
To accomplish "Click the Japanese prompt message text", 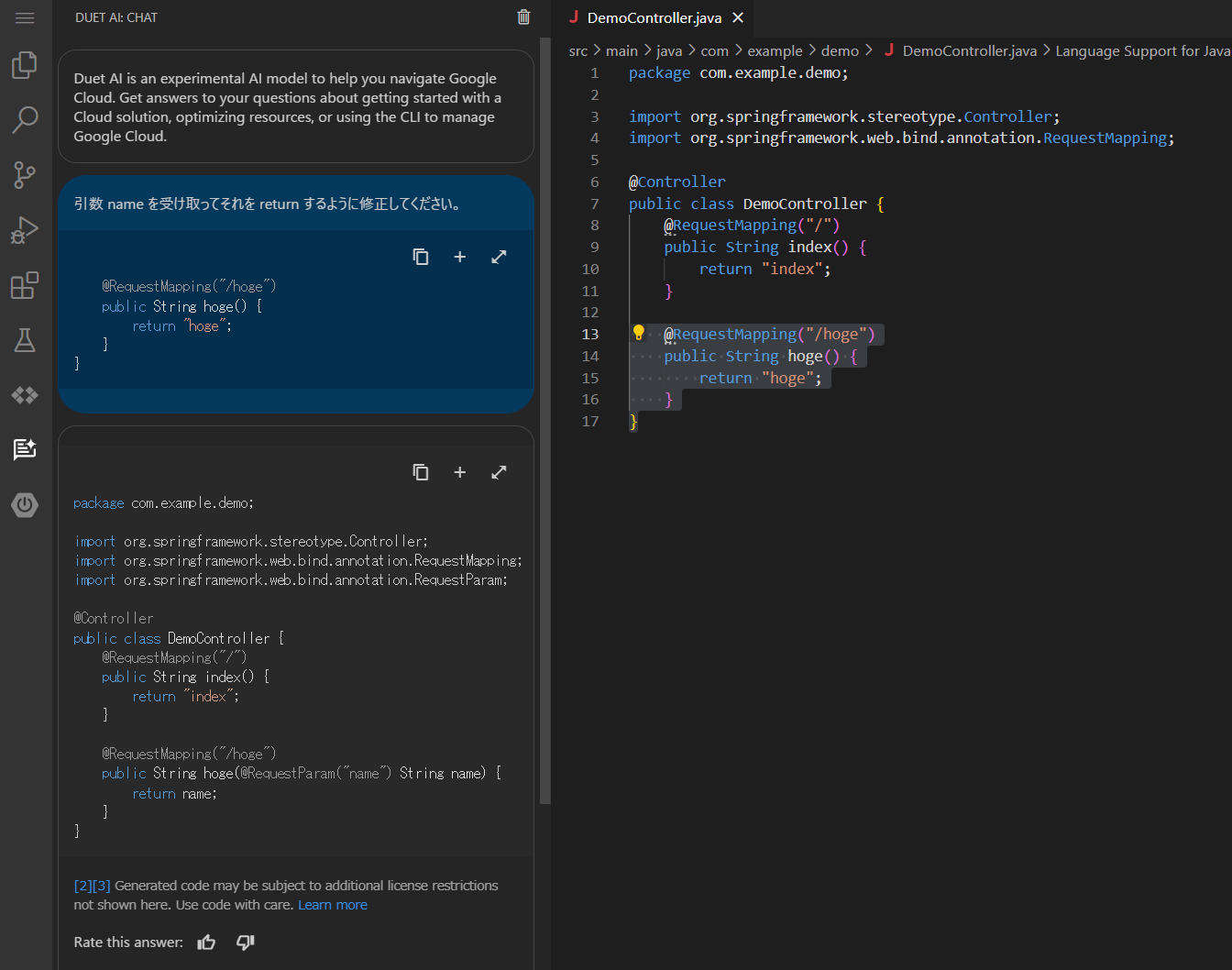I will point(267,204).
